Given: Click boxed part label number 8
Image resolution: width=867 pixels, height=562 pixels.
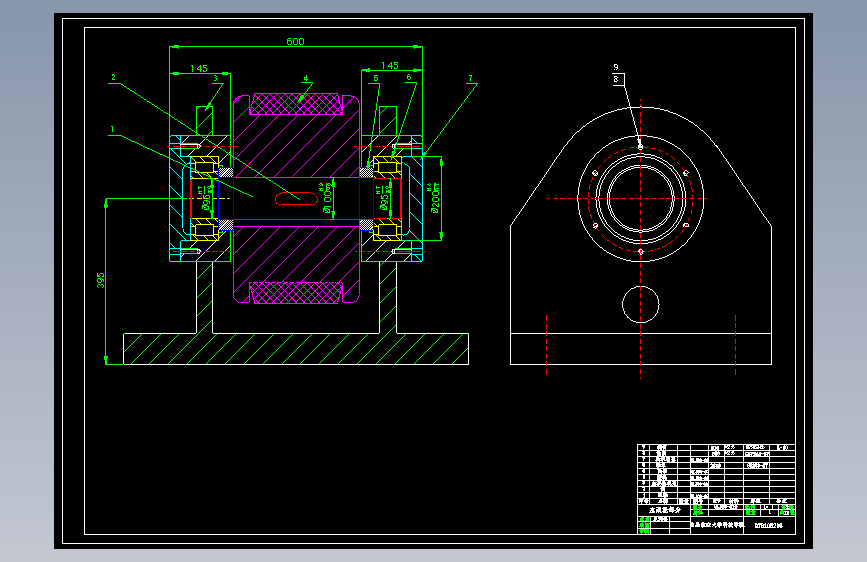Looking at the screenshot, I should 618,80.
